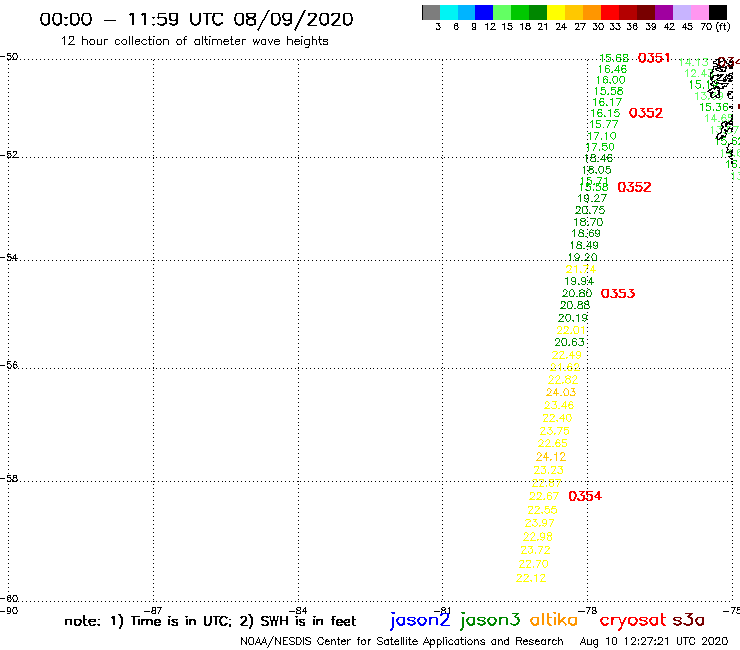Click the red track label 0354
The image size is (740, 650).
click(x=585, y=496)
